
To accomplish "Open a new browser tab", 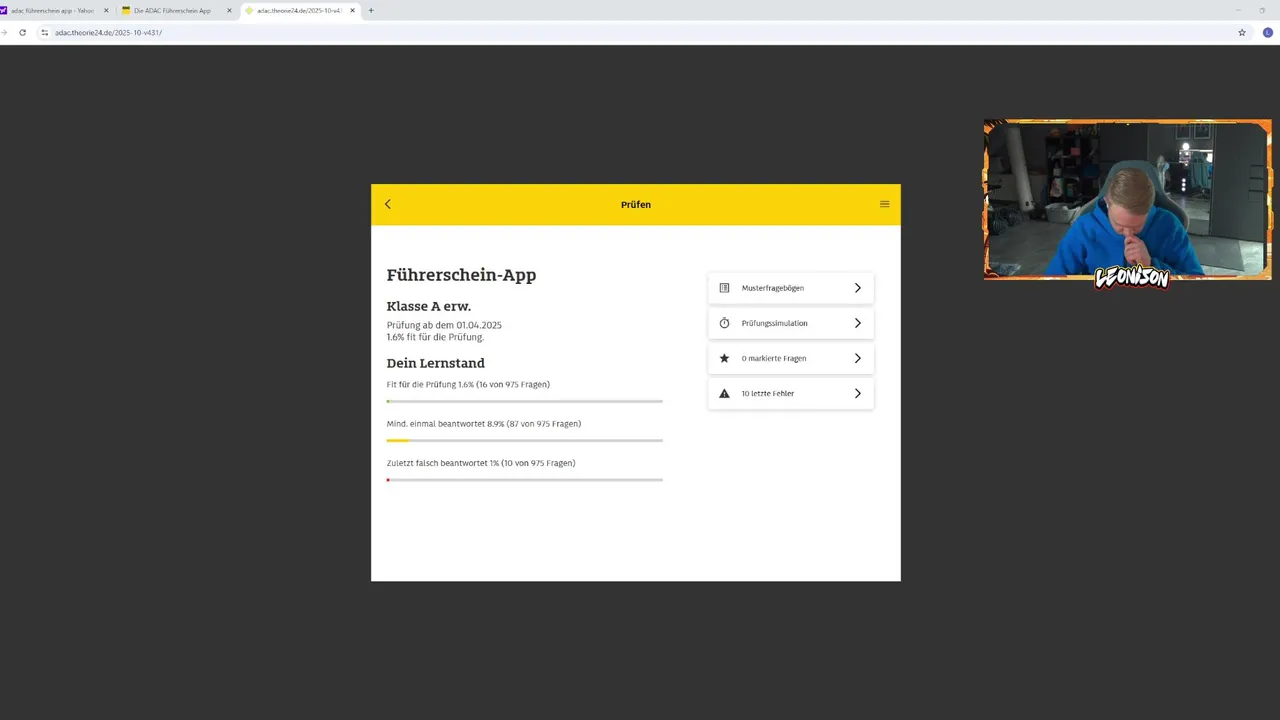I will click(x=371, y=10).
